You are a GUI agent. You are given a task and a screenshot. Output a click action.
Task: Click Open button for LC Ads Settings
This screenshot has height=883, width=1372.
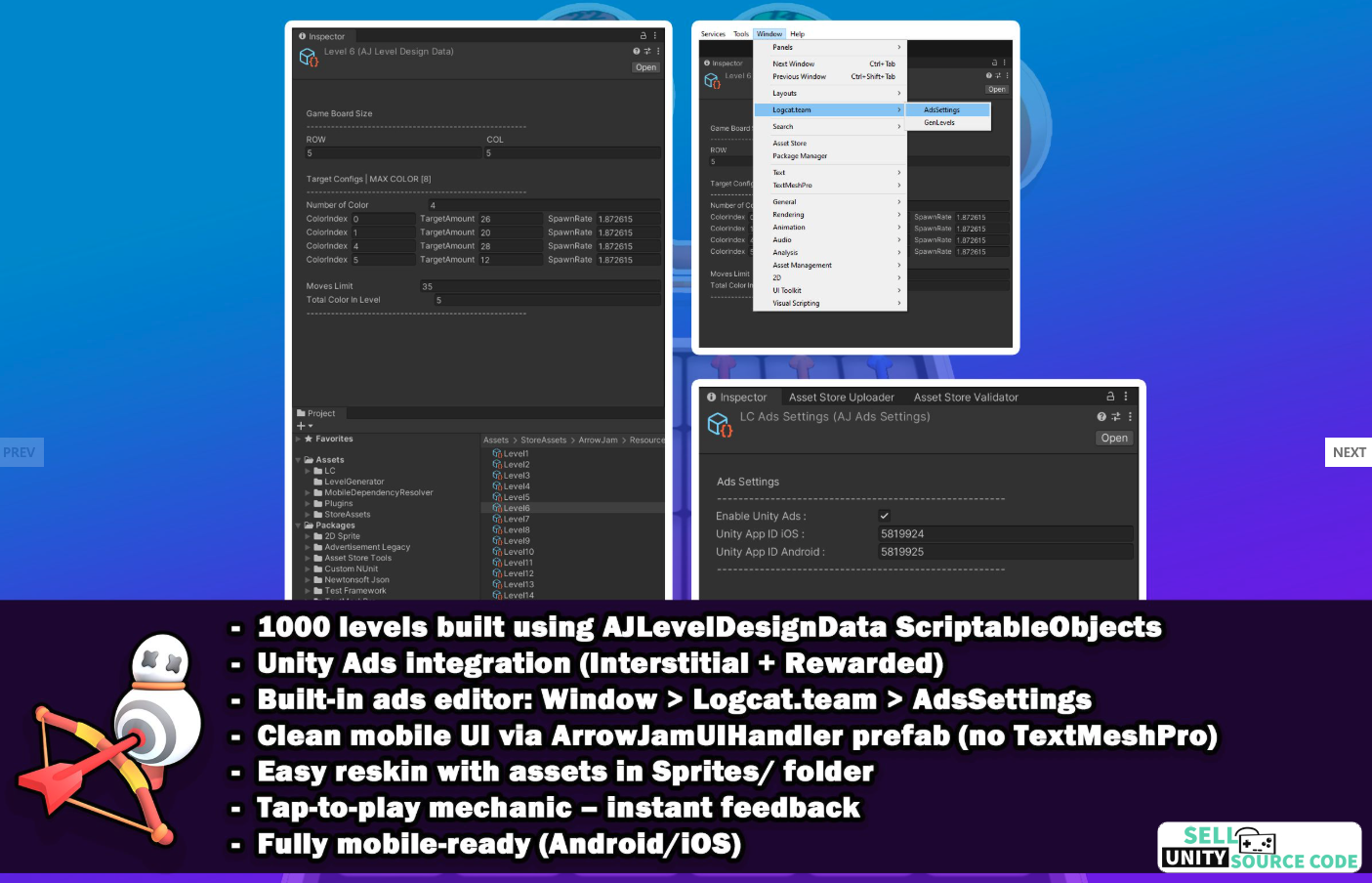1114,439
